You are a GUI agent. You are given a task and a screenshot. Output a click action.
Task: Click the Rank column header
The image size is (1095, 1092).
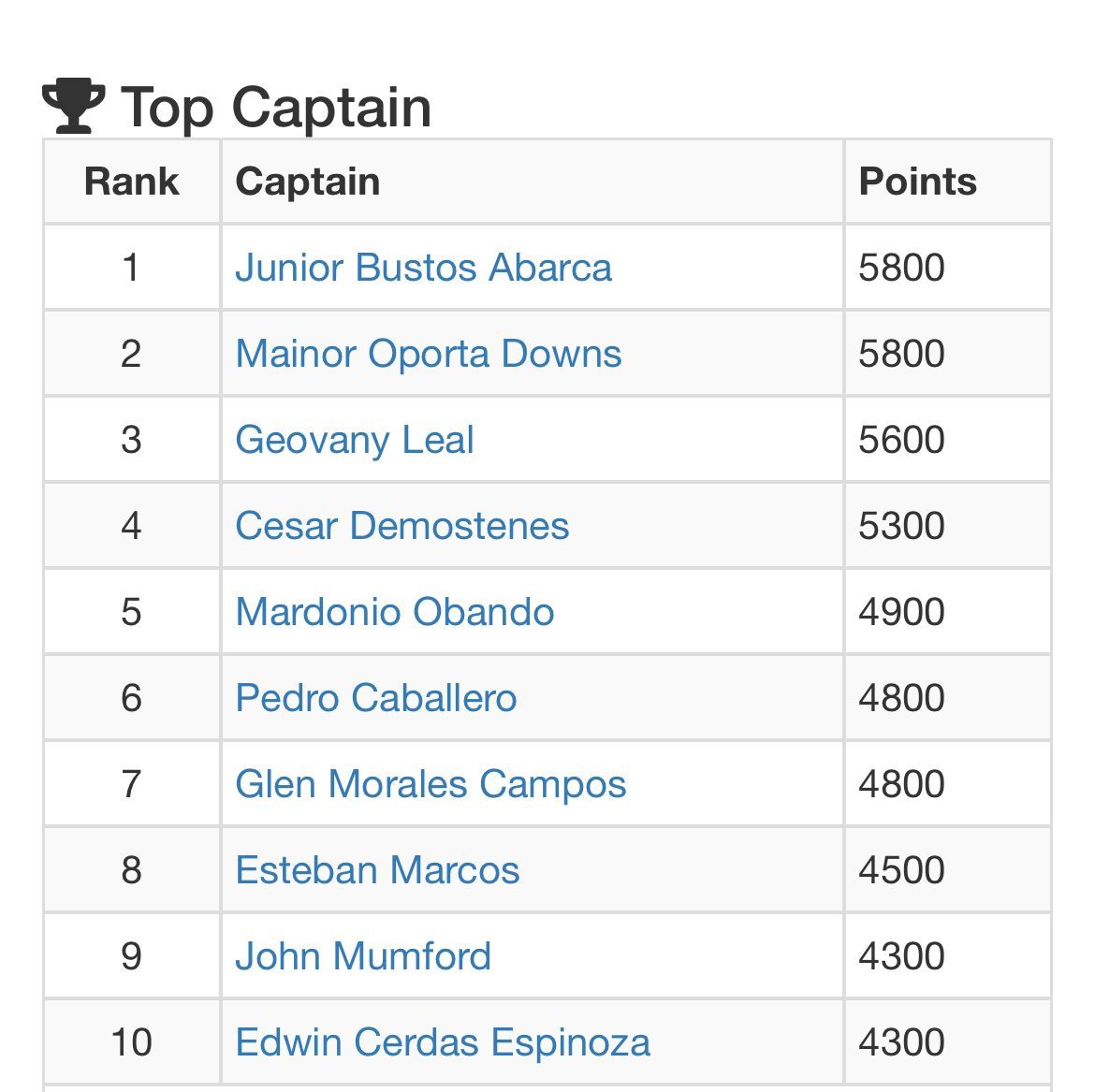131,182
